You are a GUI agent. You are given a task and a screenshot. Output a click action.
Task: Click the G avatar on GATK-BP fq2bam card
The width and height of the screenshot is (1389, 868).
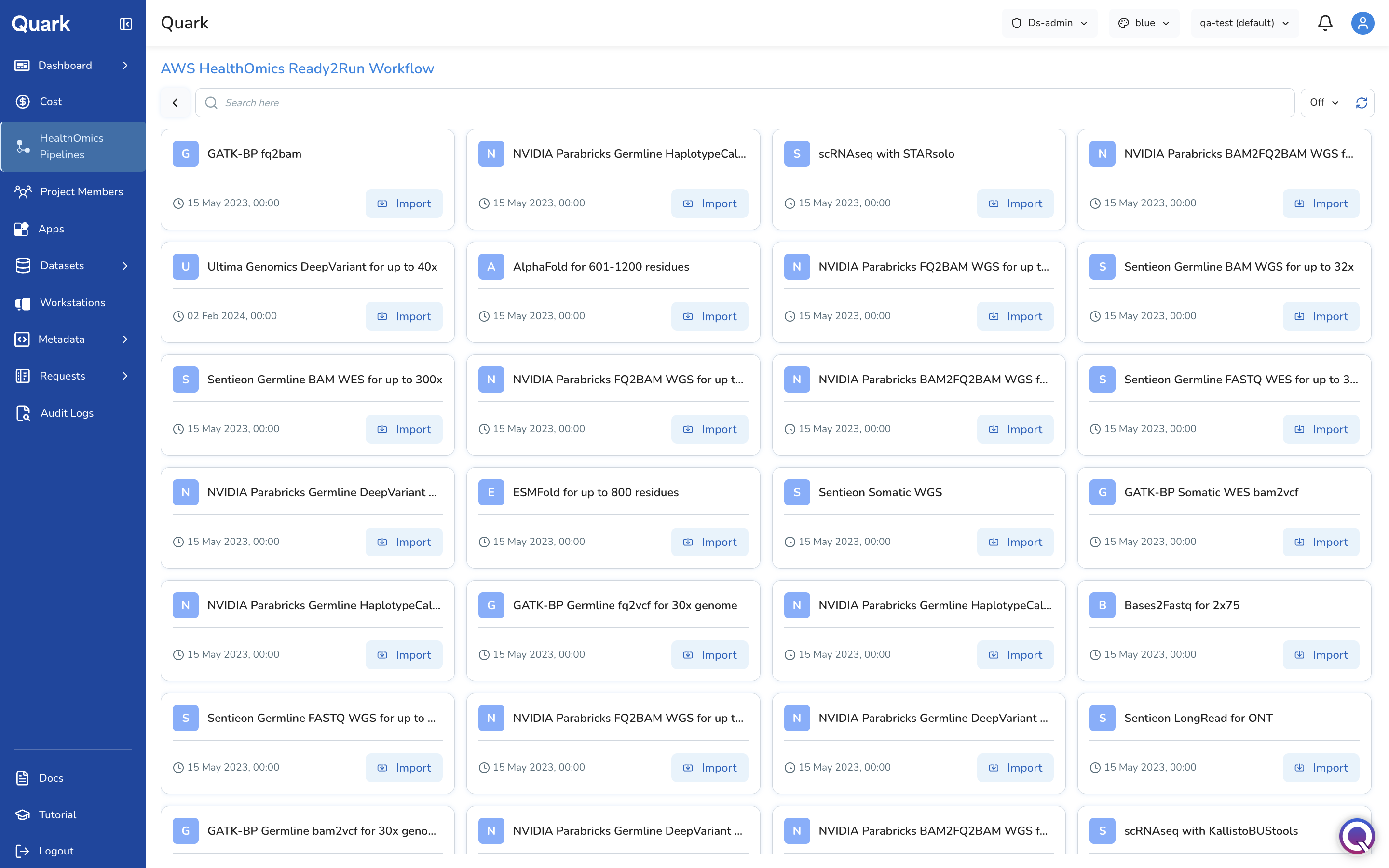(185, 154)
